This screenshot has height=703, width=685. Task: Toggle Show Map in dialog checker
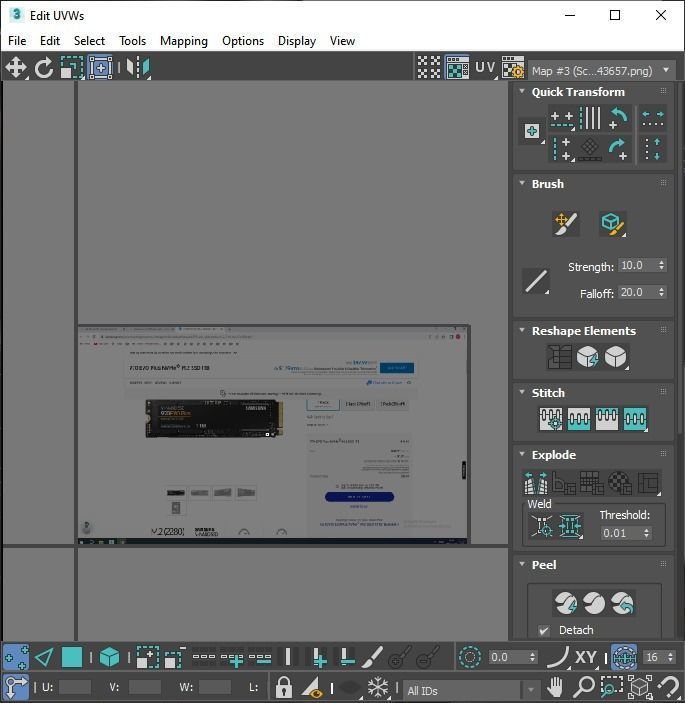point(457,68)
